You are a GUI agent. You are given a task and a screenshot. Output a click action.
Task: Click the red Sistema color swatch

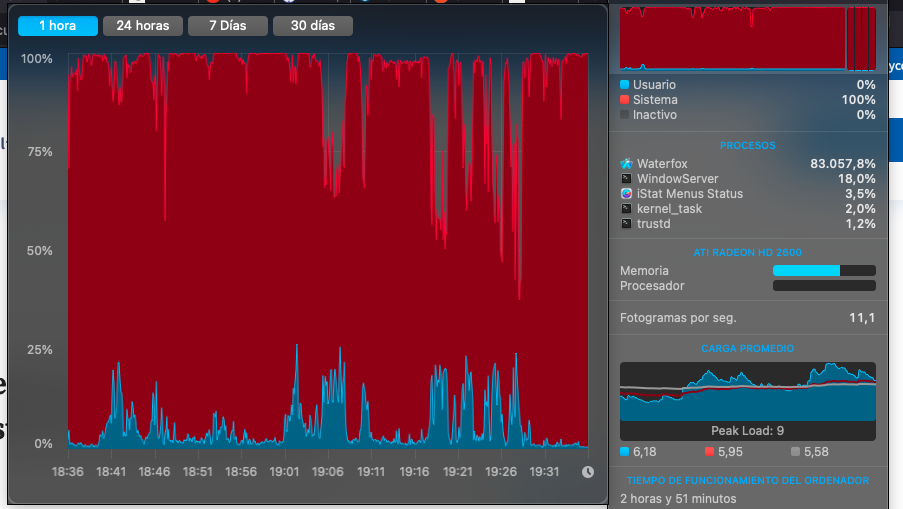[x=625, y=100]
